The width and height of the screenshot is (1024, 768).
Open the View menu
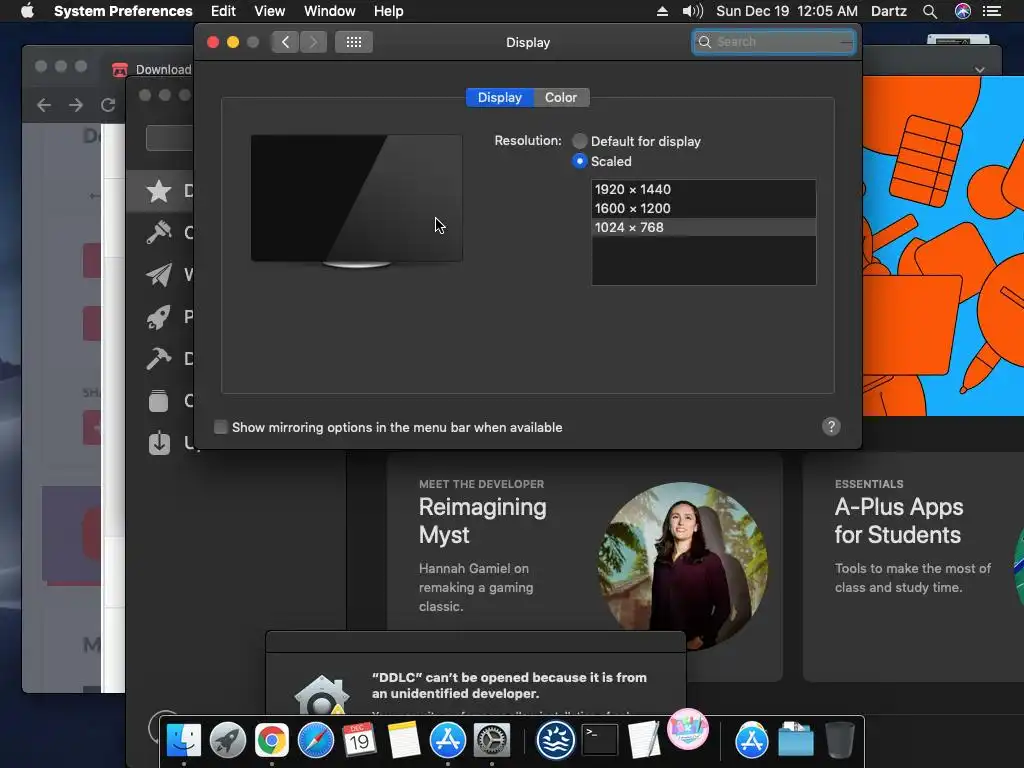click(x=270, y=11)
